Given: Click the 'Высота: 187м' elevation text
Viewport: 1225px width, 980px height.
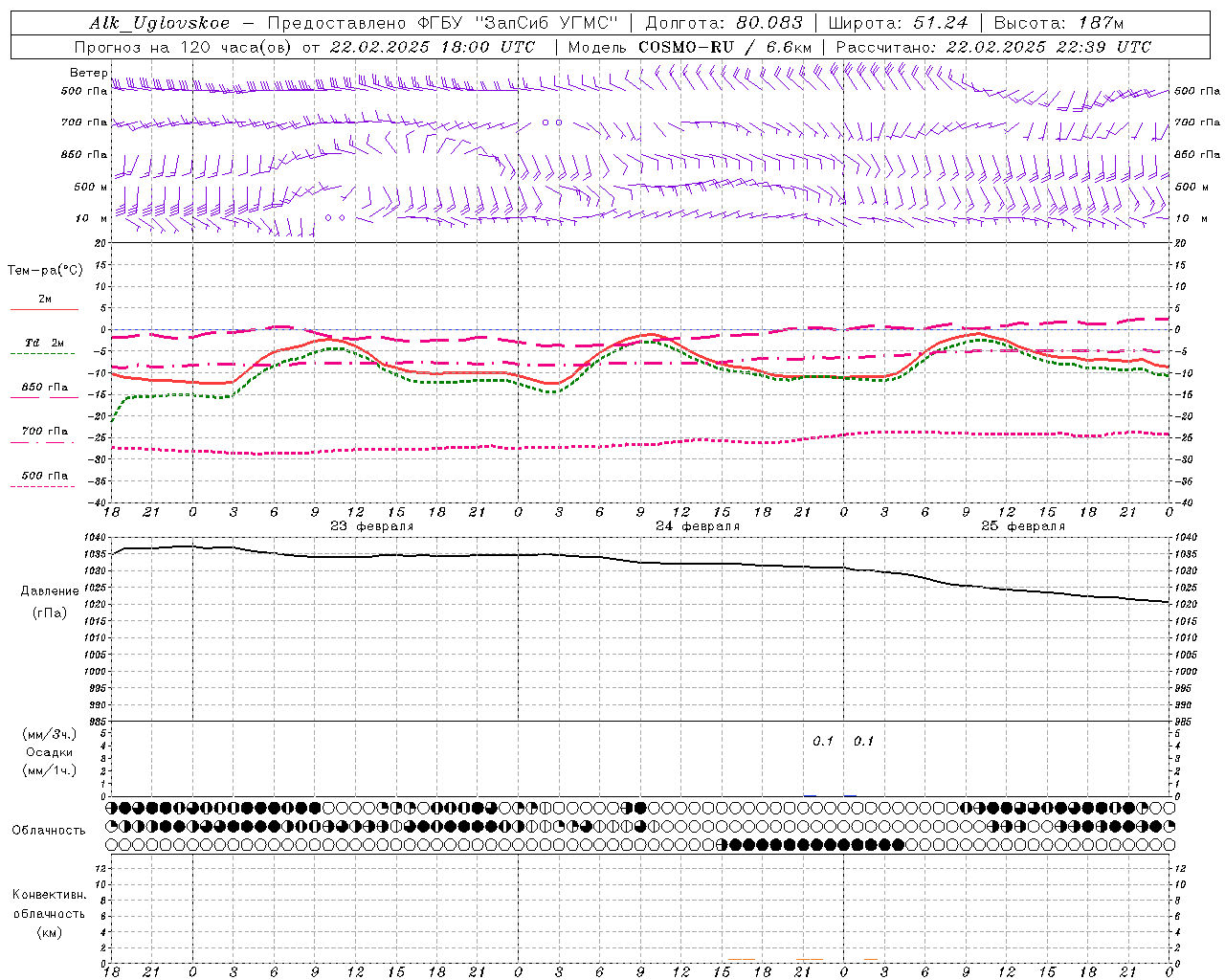Looking at the screenshot, I should click(1058, 23).
